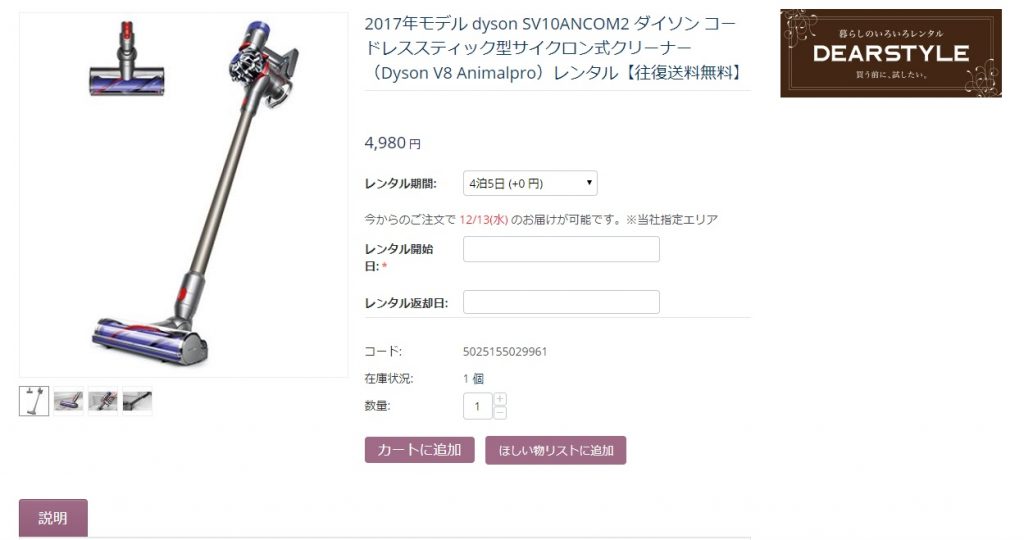
Task: Add item with カートに追加 button
Action: [x=419, y=450]
